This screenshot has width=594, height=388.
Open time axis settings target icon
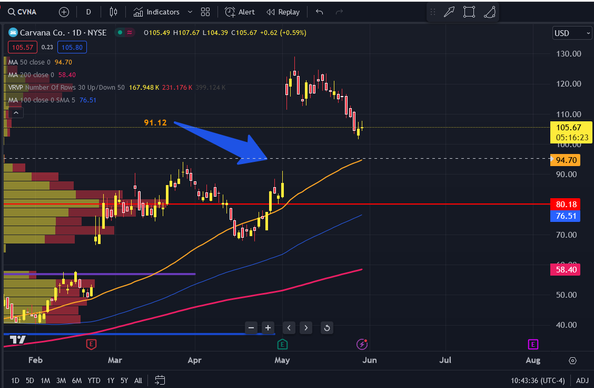(x=572, y=360)
